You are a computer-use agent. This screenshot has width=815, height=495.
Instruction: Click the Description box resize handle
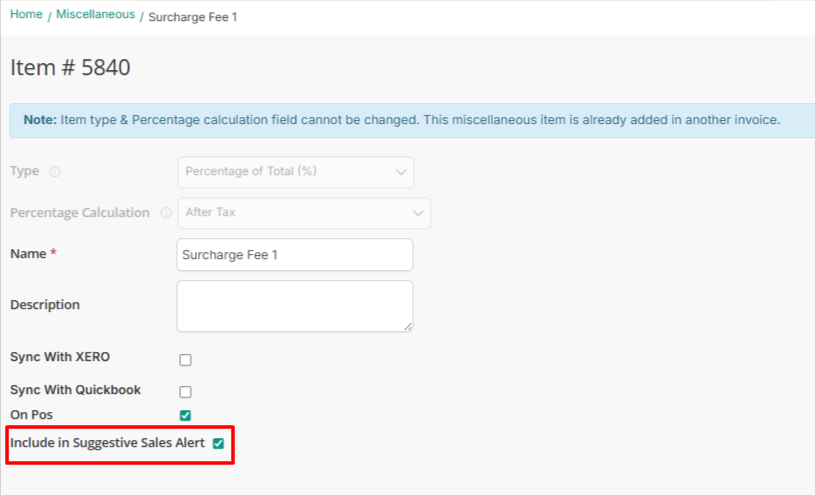pyautogui.click(x=408, y=326)
